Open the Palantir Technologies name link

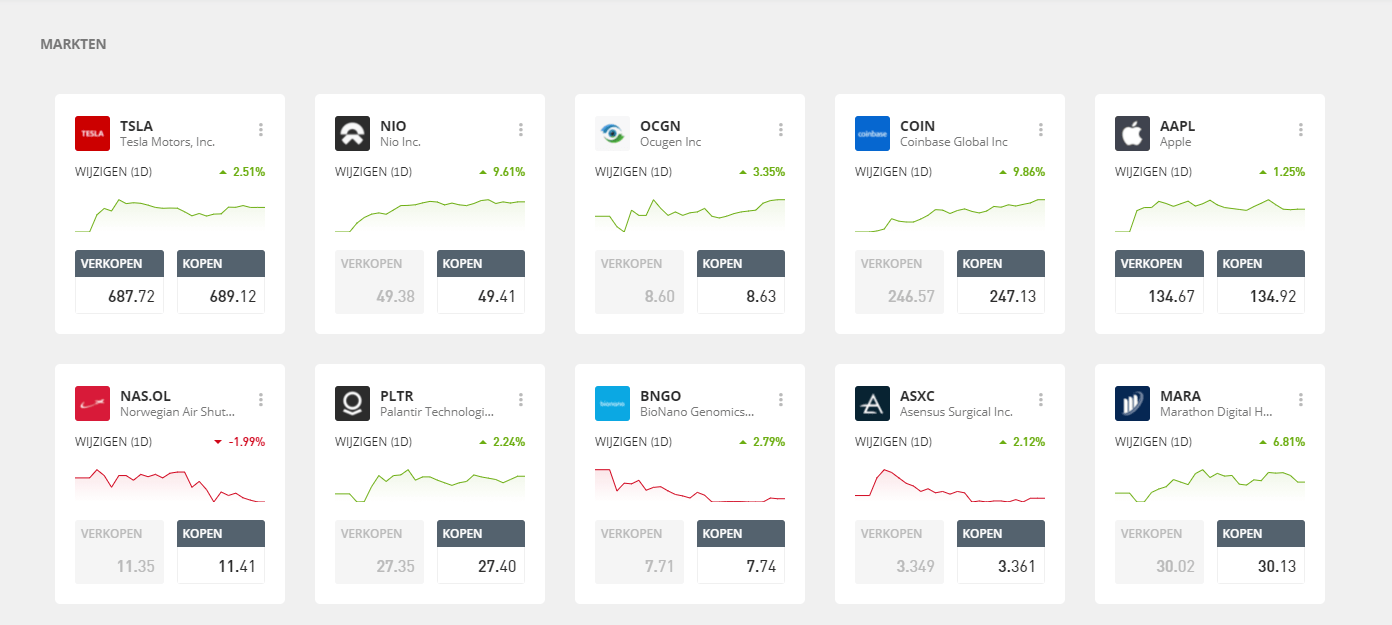(x=437, y=412)
